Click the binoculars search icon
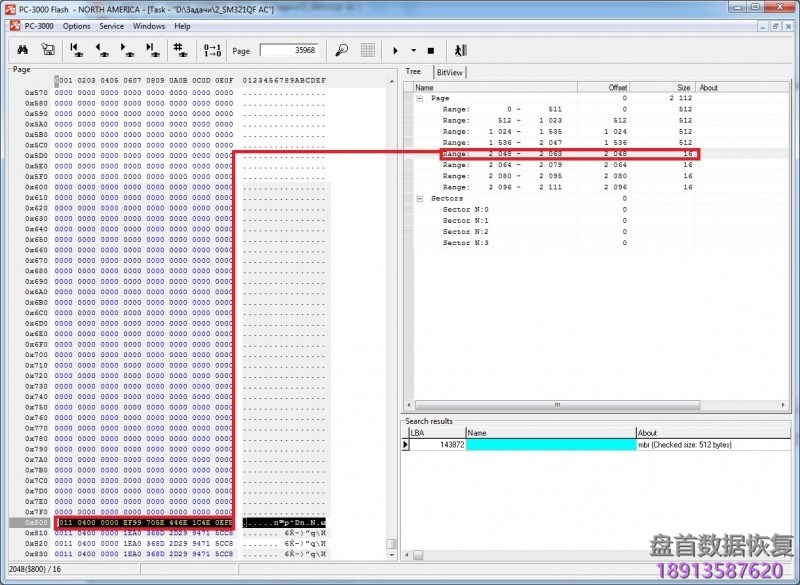The image size is (800, 585). click(24, 49)
